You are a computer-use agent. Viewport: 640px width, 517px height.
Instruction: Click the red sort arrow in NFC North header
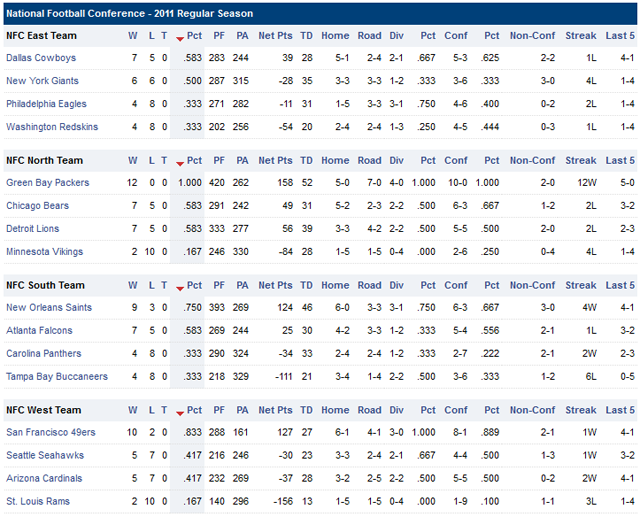[180, 163]
